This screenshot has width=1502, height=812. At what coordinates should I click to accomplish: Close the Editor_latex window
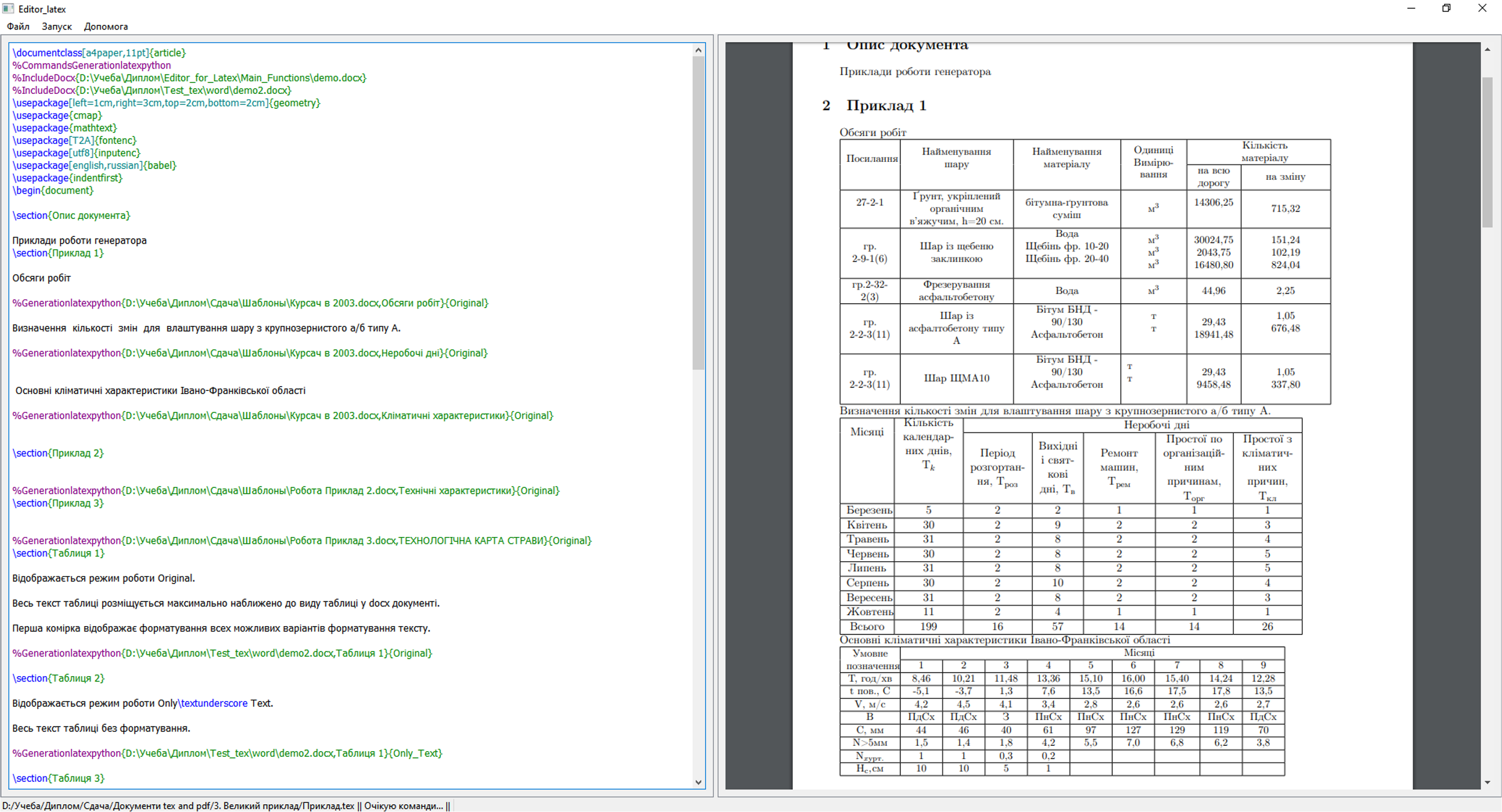1482,8
